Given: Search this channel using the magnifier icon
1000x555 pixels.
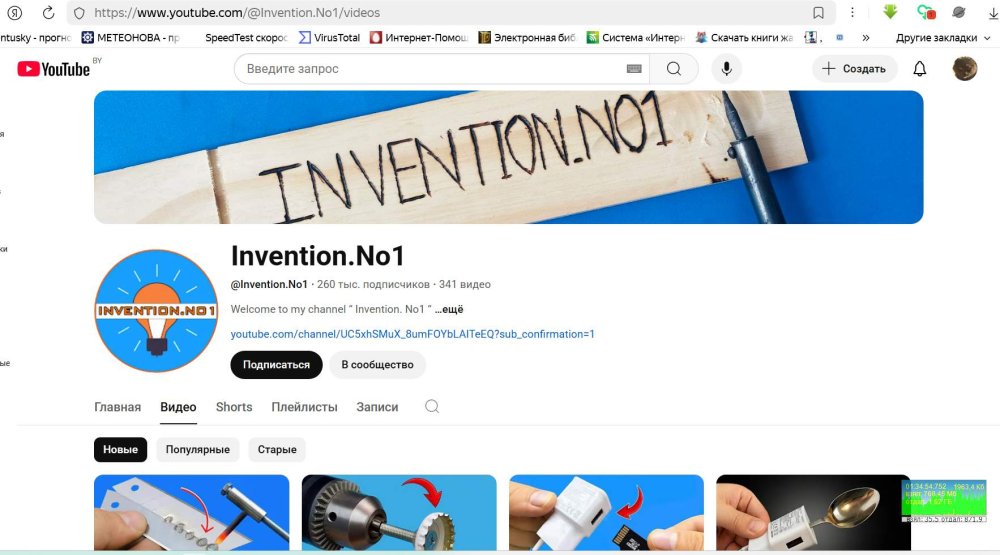Looking at the screenshot, I should point(432,407).
